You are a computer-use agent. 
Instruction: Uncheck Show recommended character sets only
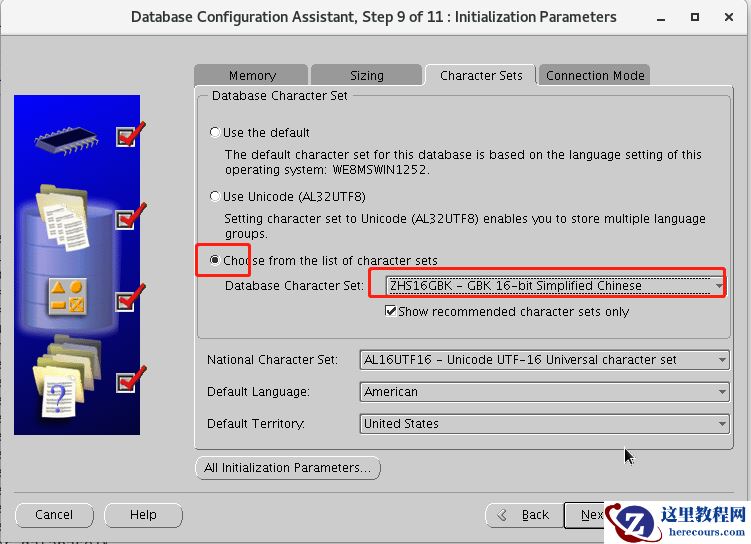390,311
